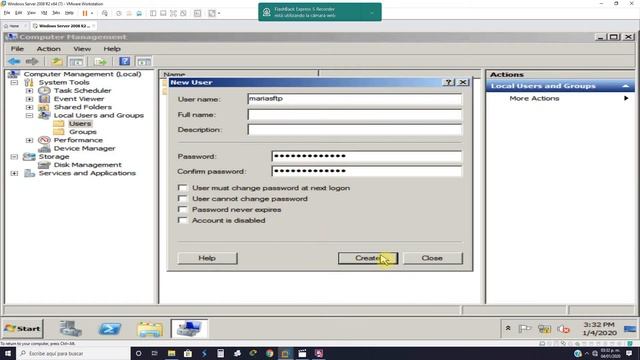Open More Actions submenu arrow
This screenshot has height=360, width=640.
626,98
